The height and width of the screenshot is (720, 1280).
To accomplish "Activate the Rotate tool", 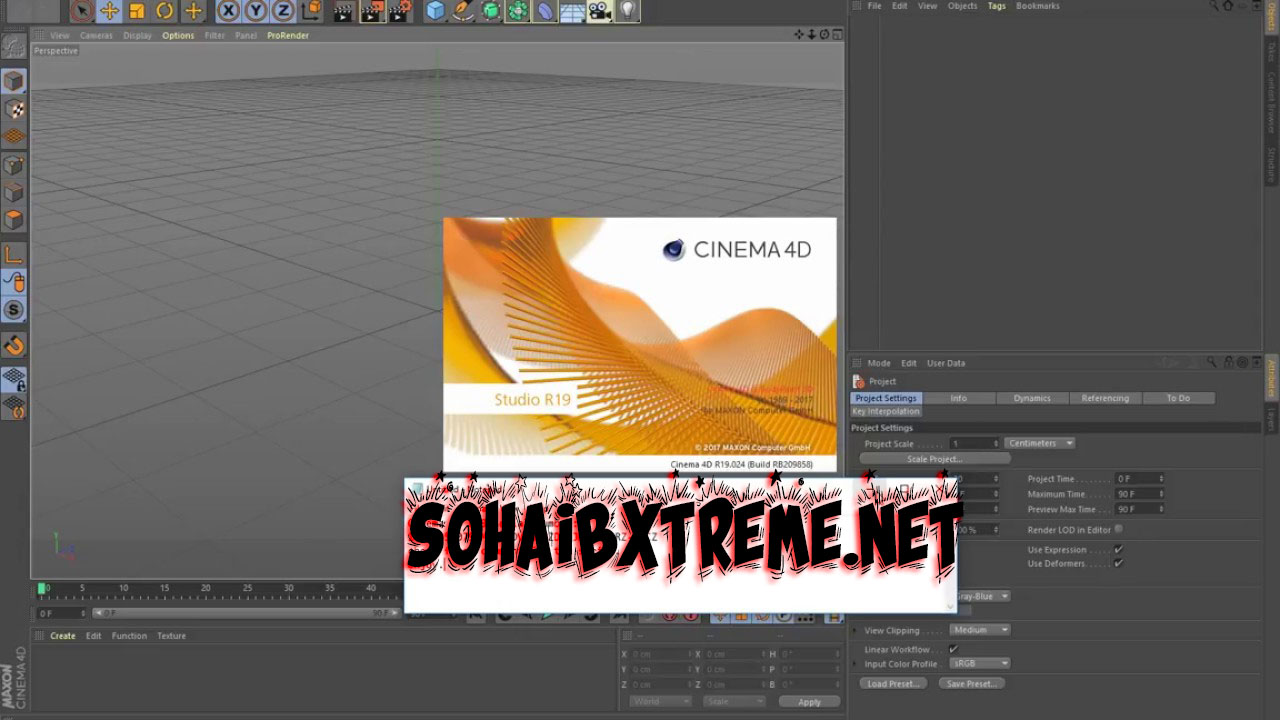I will click(x=165, y=11).
